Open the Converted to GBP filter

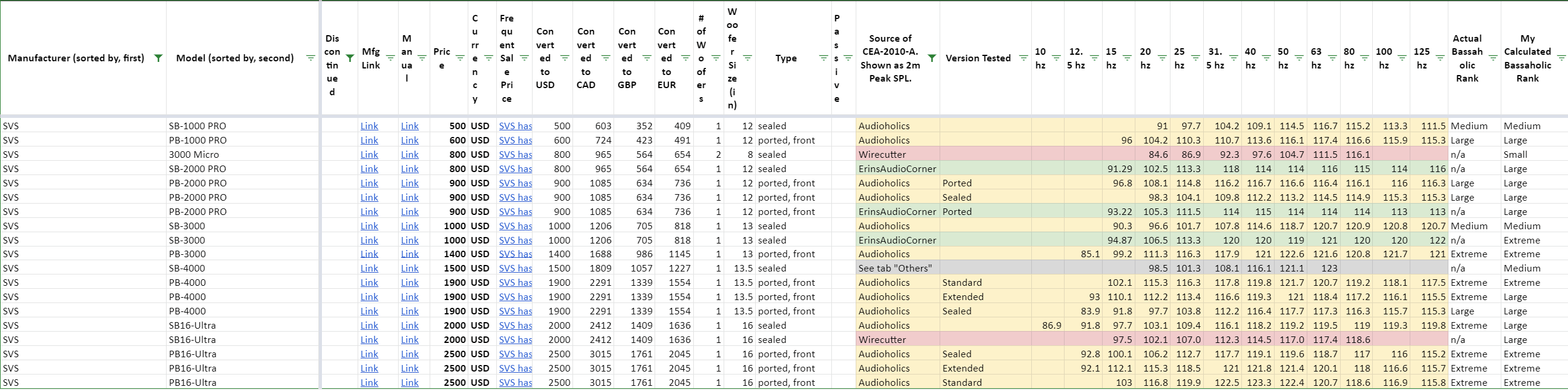pos(647,58)
